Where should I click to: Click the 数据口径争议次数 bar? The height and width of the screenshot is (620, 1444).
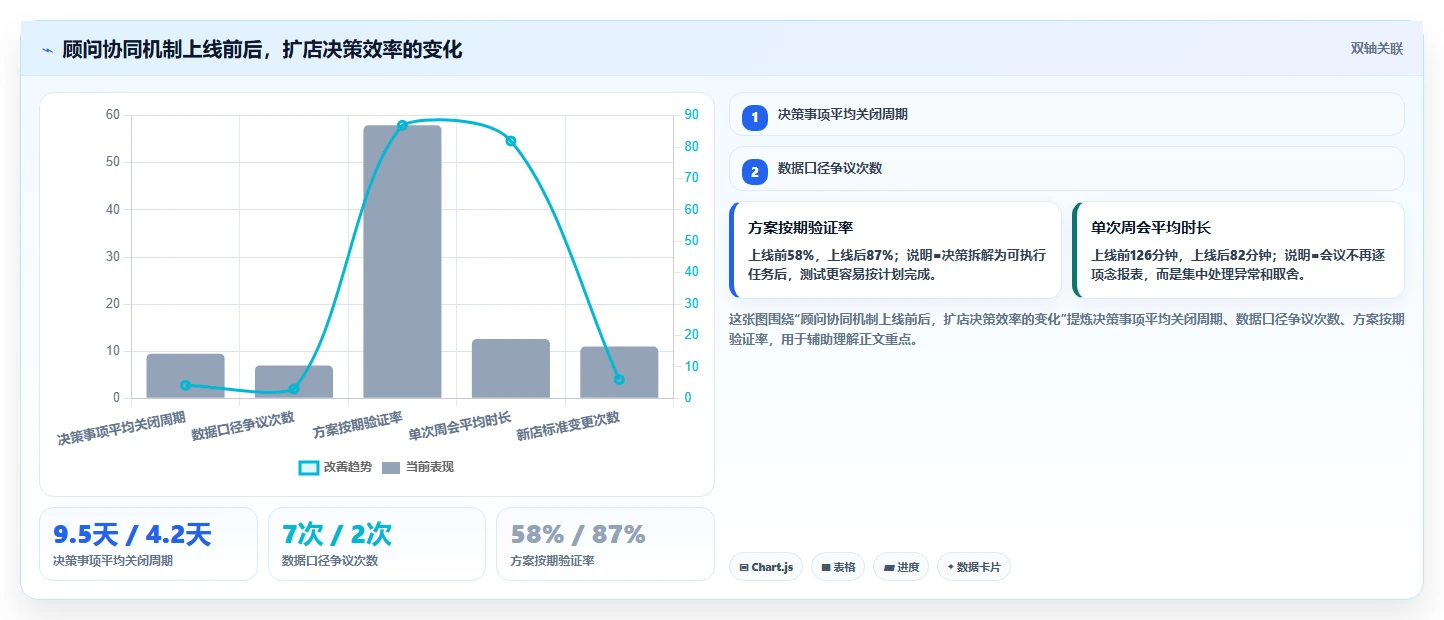[x=294, y=382]
